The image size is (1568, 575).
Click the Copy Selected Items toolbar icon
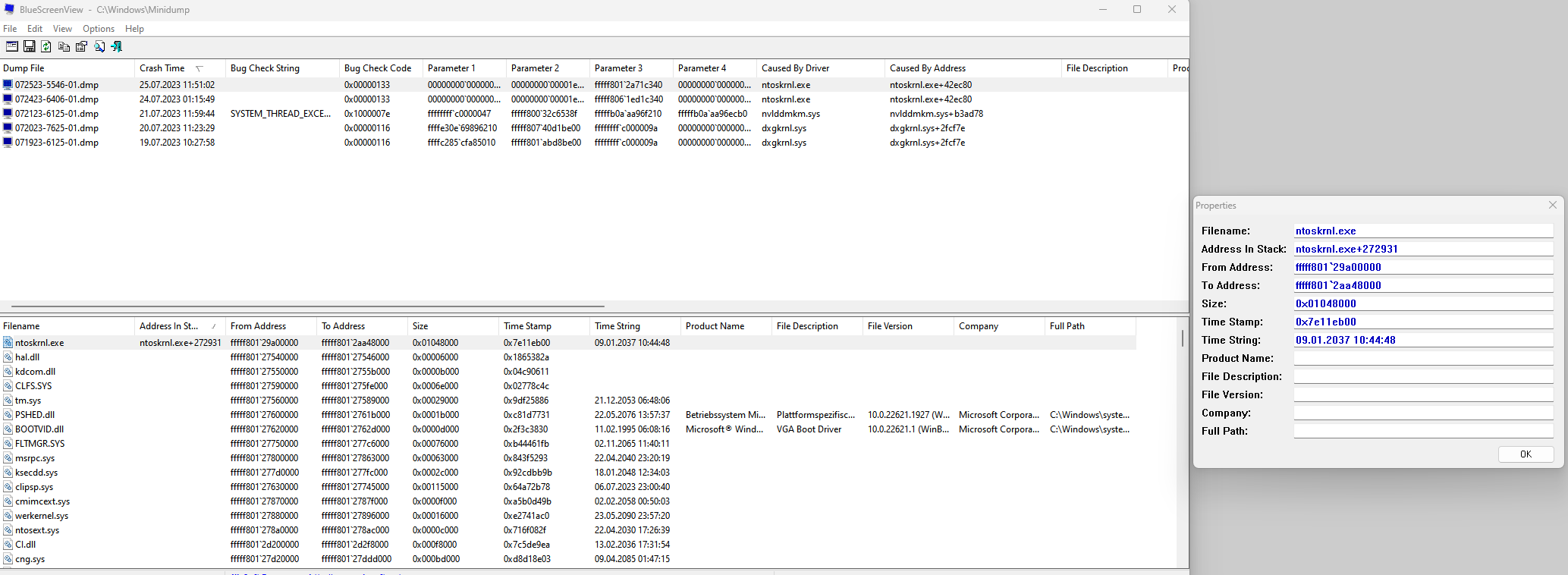[64, 46]
